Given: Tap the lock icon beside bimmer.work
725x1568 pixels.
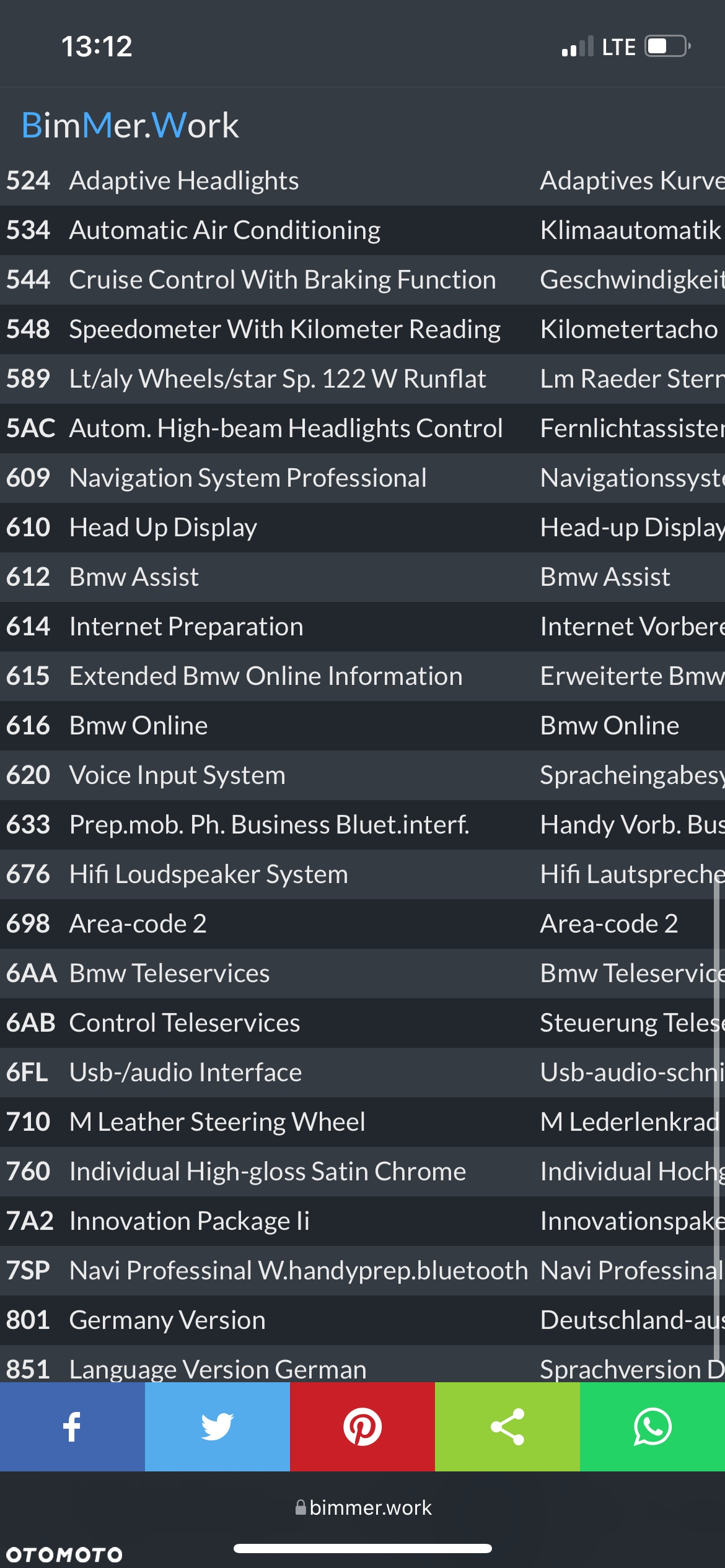Looking at the screenshot, I should coord(301,1507).
